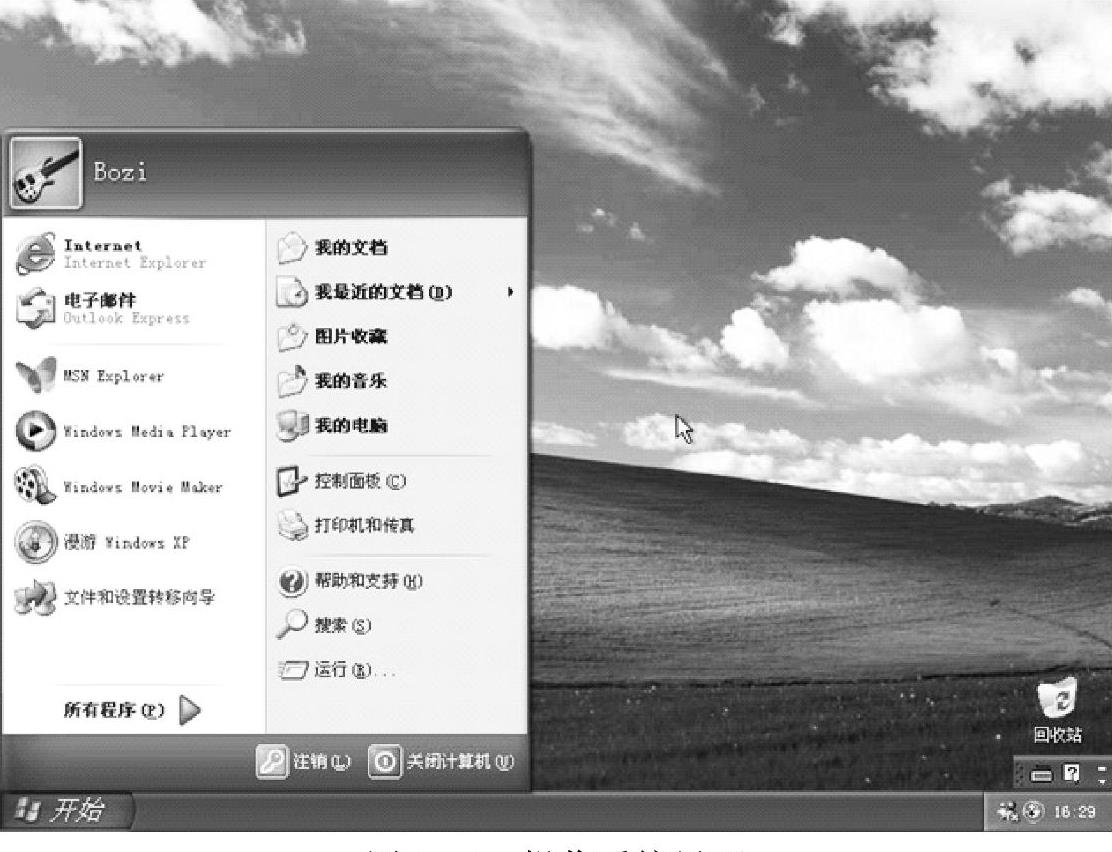
Task: Click the 文件和设置转移向导 text label
Action: coord(139,597)
